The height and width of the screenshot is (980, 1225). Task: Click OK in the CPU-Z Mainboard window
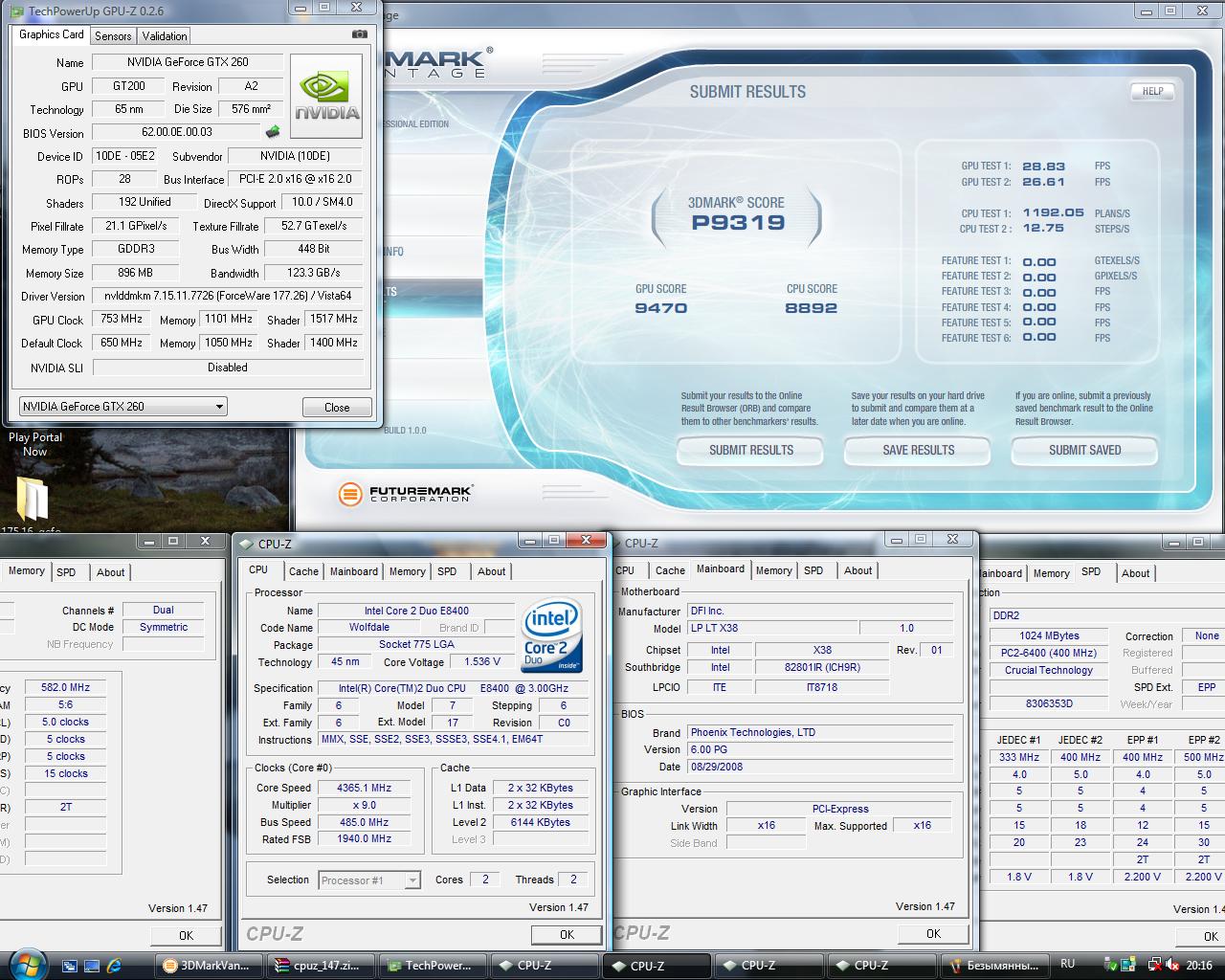click(933, 934)
